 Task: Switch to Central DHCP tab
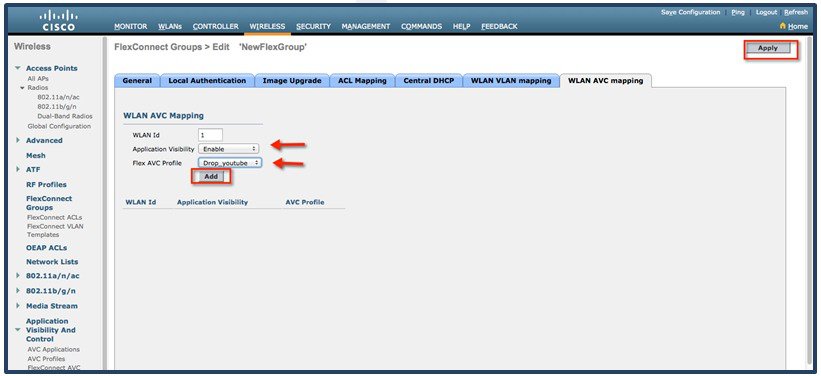coord(428,81)
